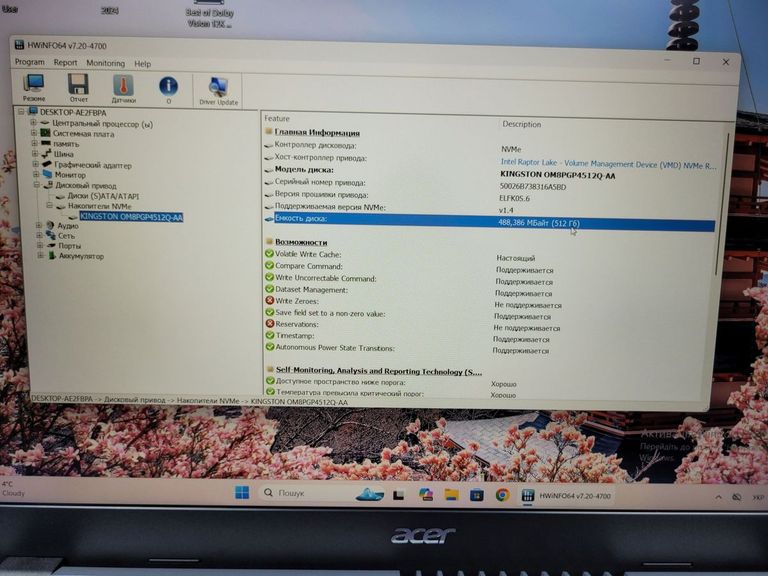Expand the Центральный процессор tree node
This screenshot has width=768, height=576.
pyautogui.click(x=33, y=122)
